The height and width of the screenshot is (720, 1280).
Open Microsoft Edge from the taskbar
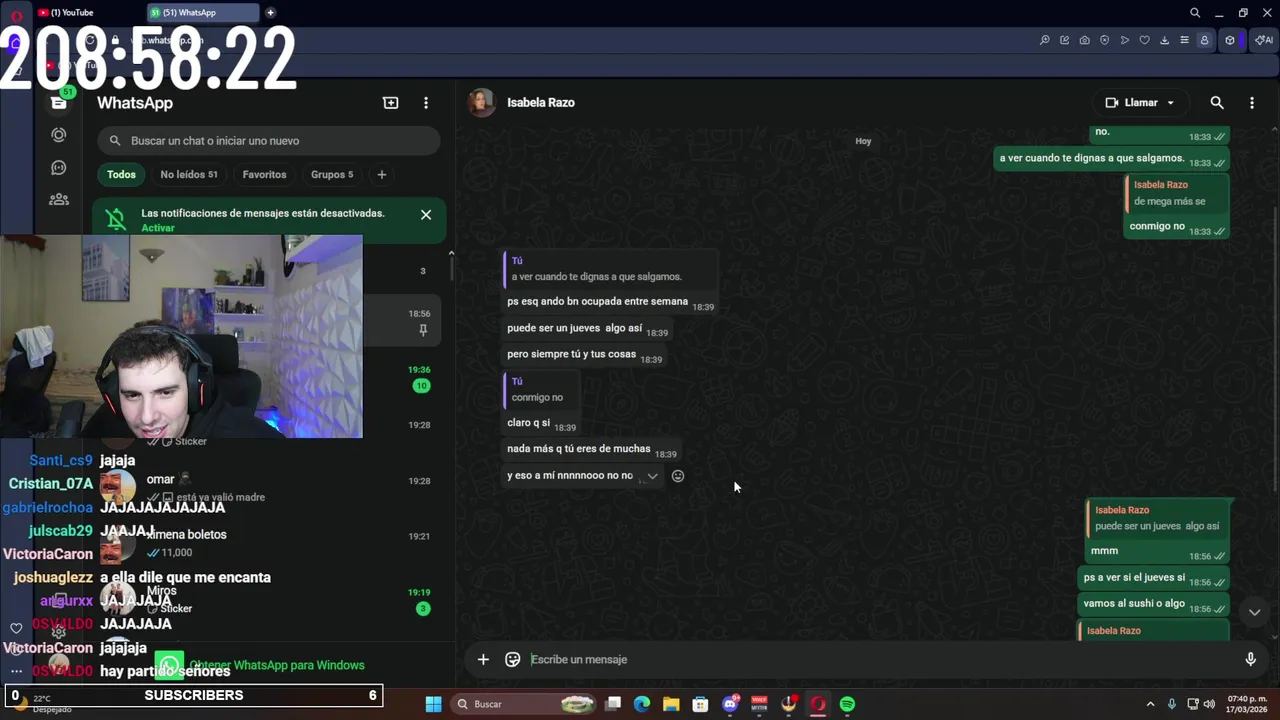(x=642, y=704)
